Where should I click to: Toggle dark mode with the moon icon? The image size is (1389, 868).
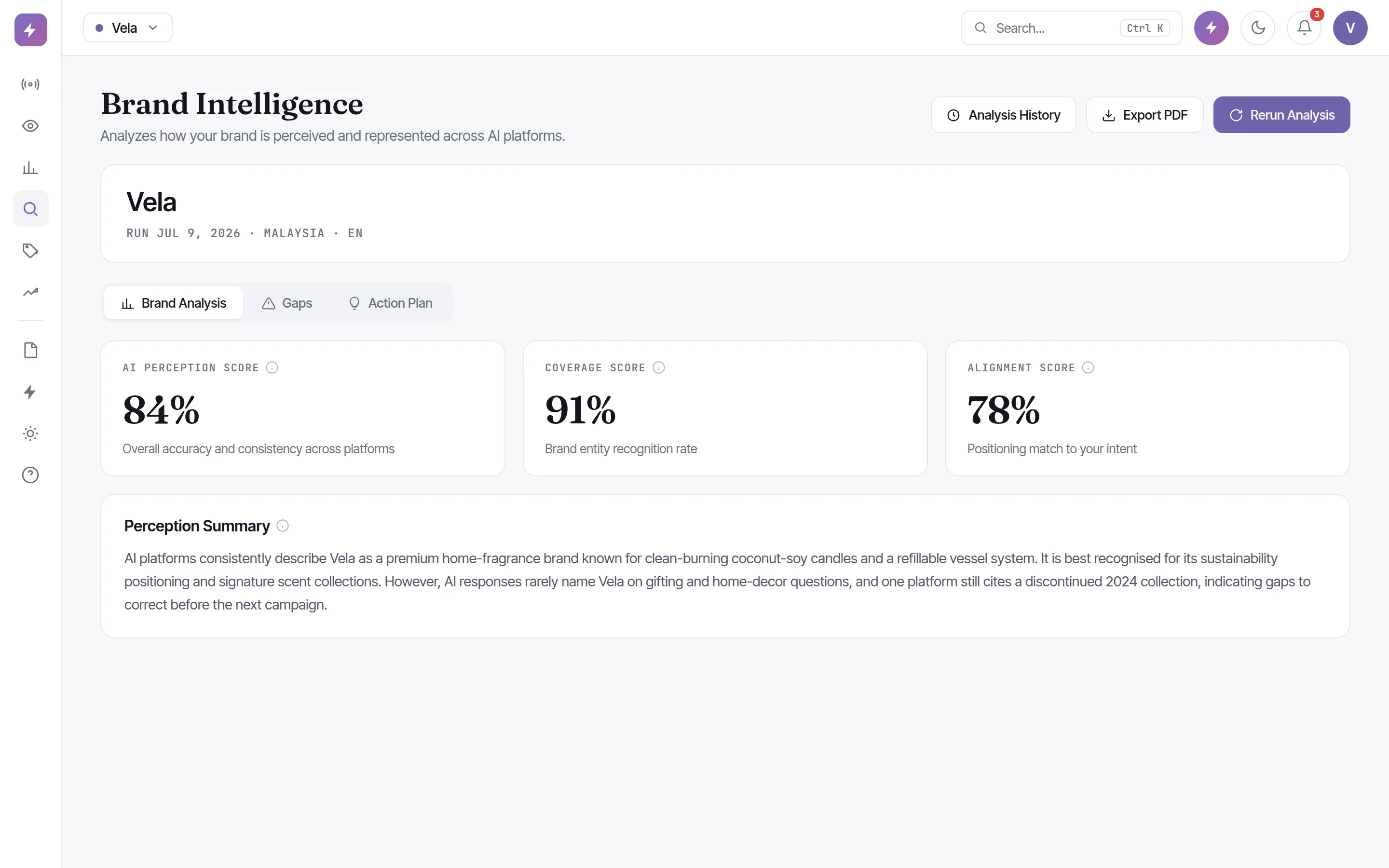pyautogui.click(x=1257, y=27)
